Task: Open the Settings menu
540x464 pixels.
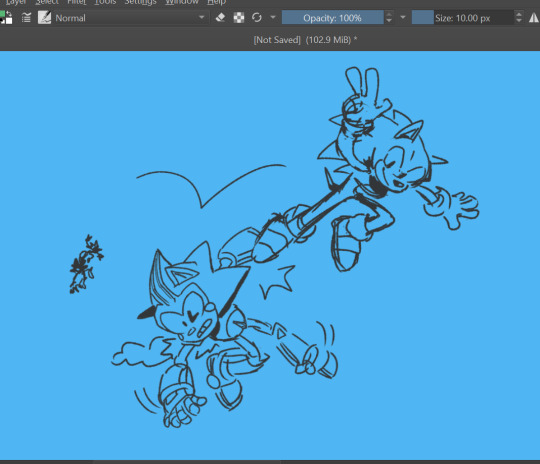Action: [140, 2]
